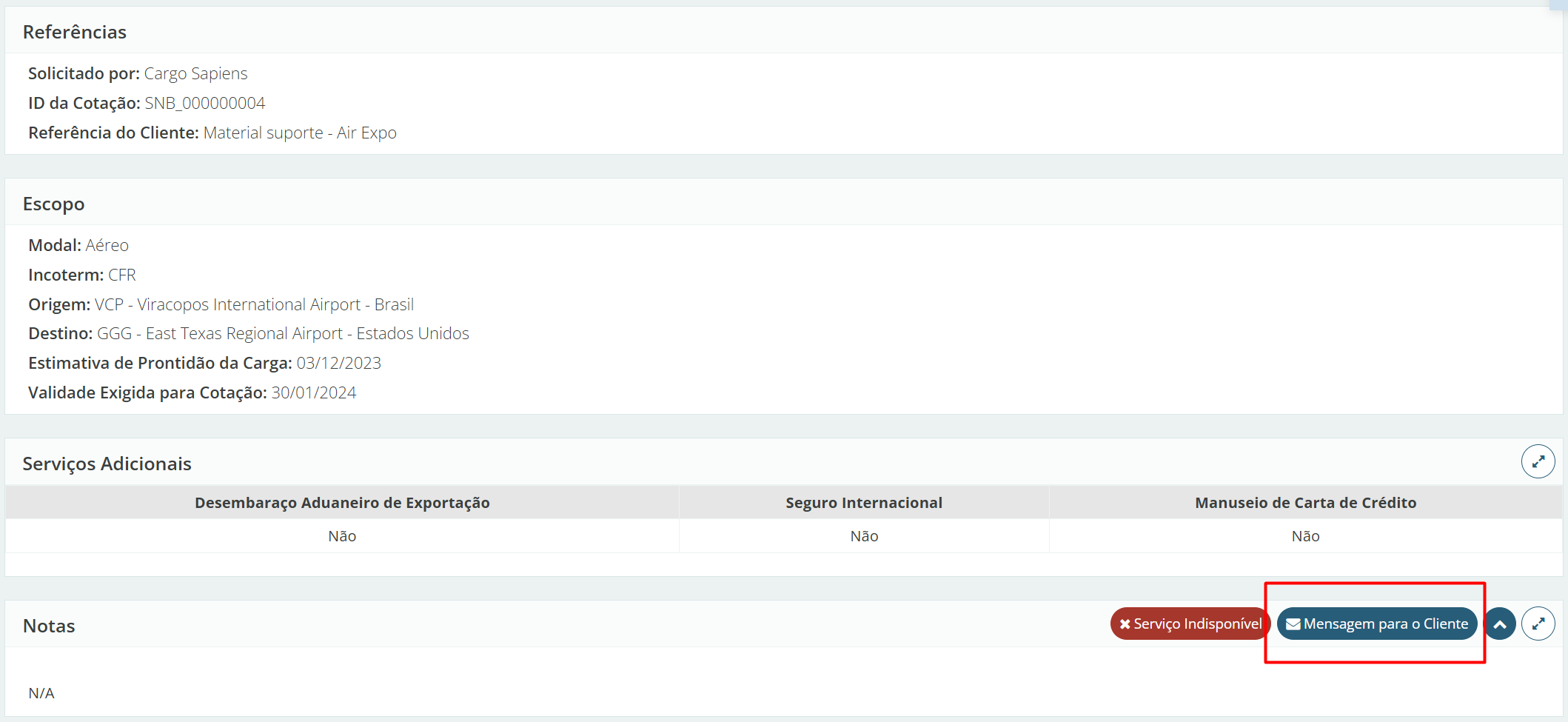
Task: Select the Serviços Adicionais section title
Action: (x=107, y=464)
